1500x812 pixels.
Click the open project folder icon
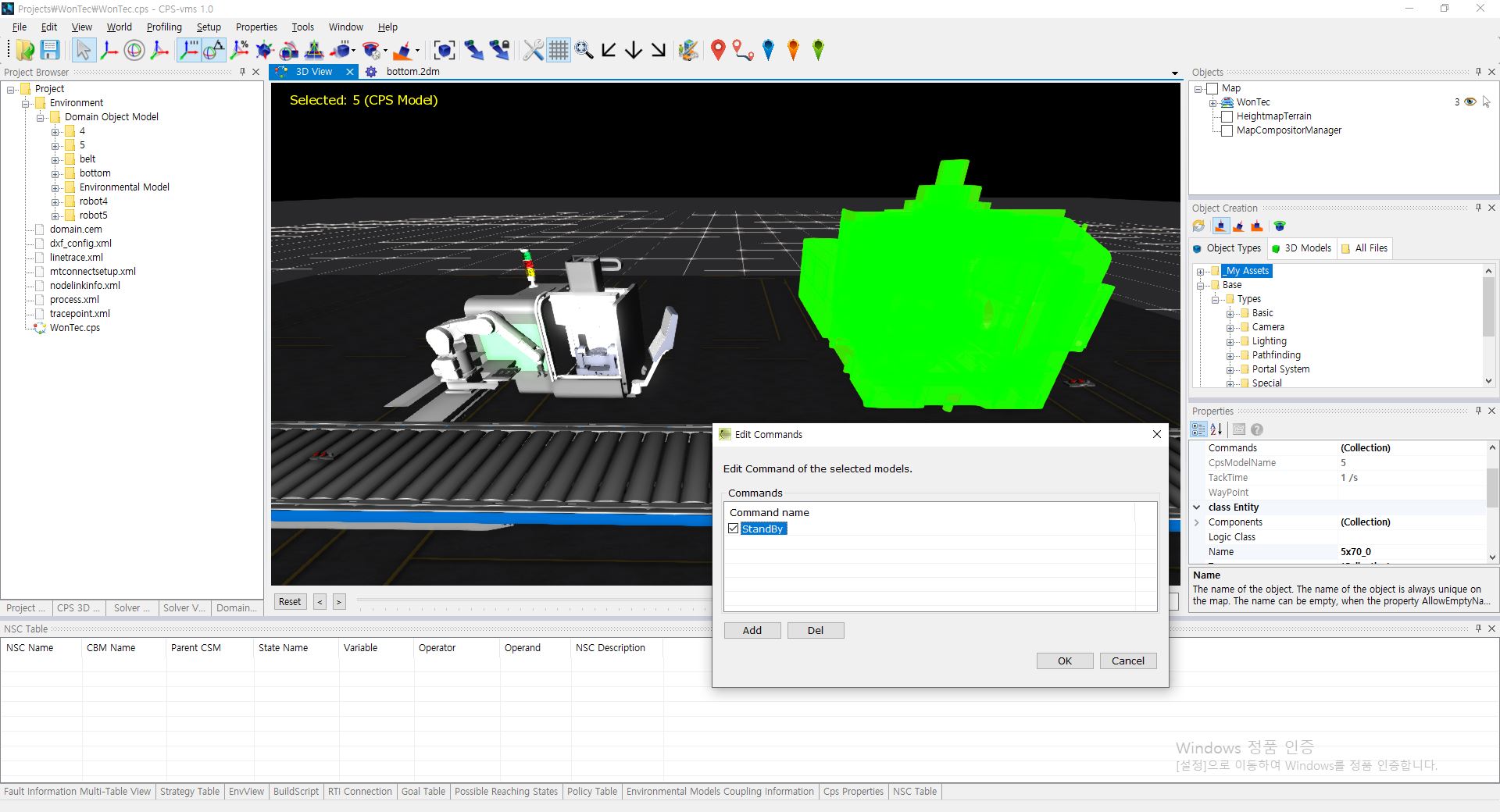click(x=25, y=50)
